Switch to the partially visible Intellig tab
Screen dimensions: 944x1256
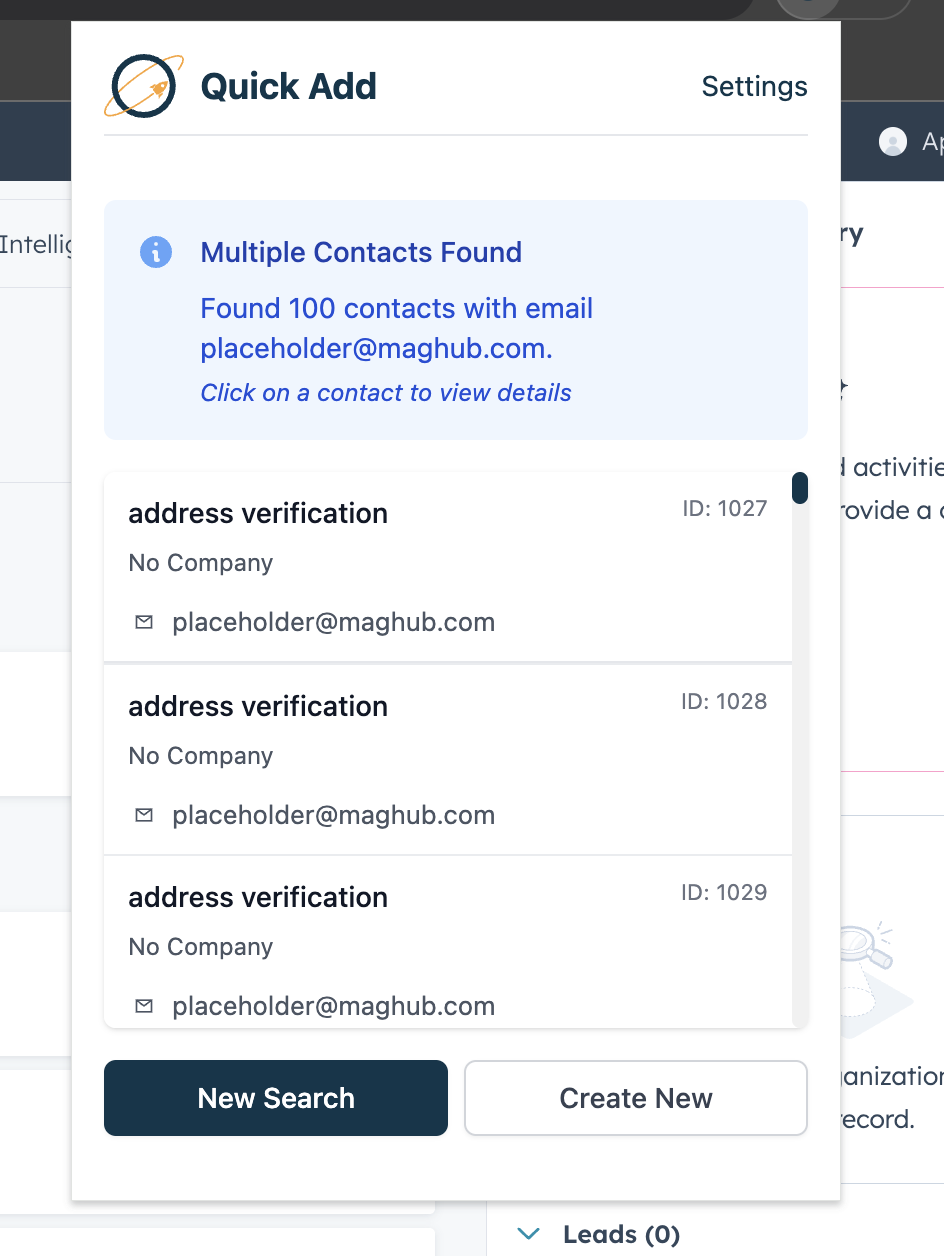click(x=36, y=244)
